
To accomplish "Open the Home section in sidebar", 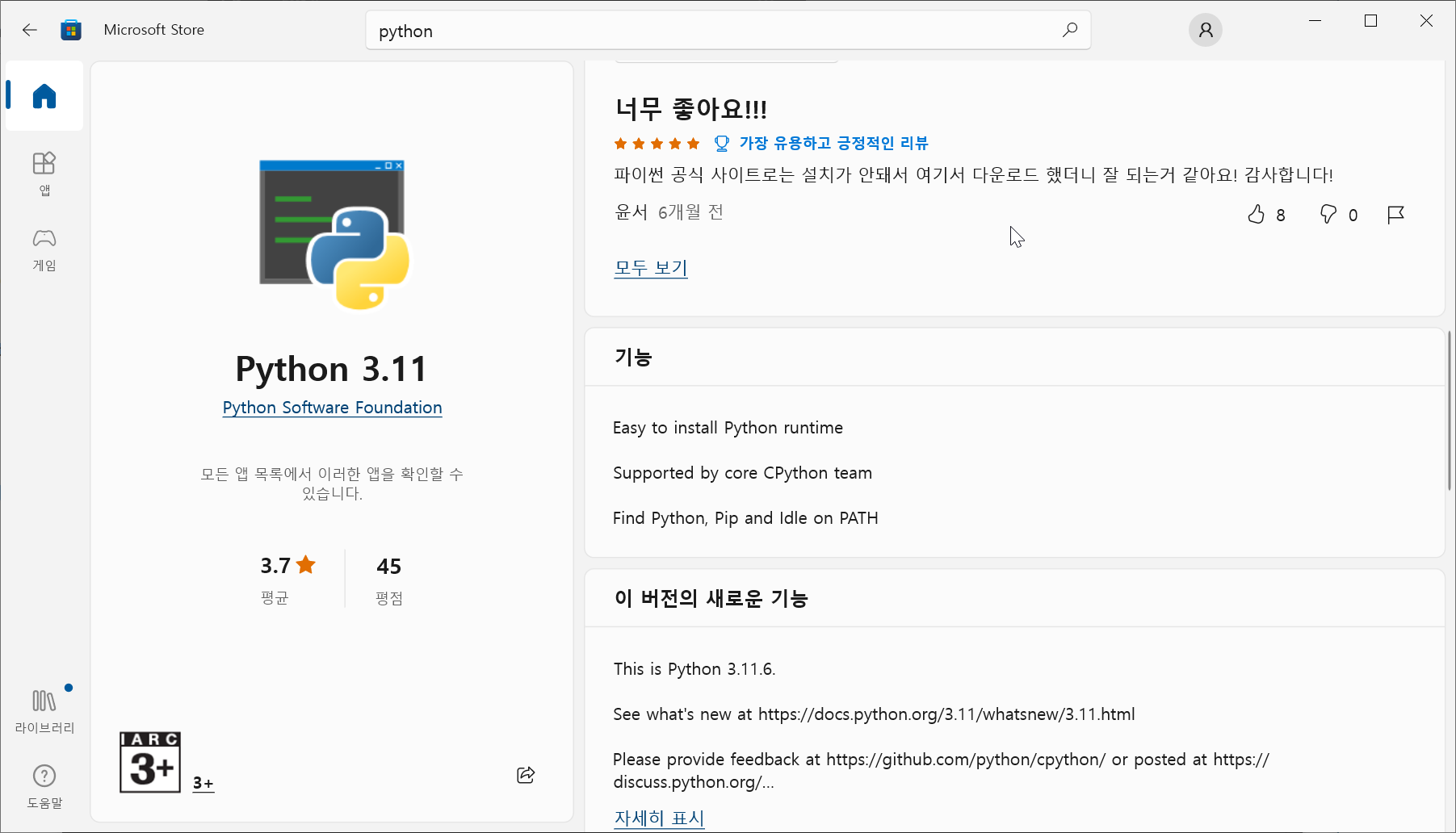I will point(44,96).
